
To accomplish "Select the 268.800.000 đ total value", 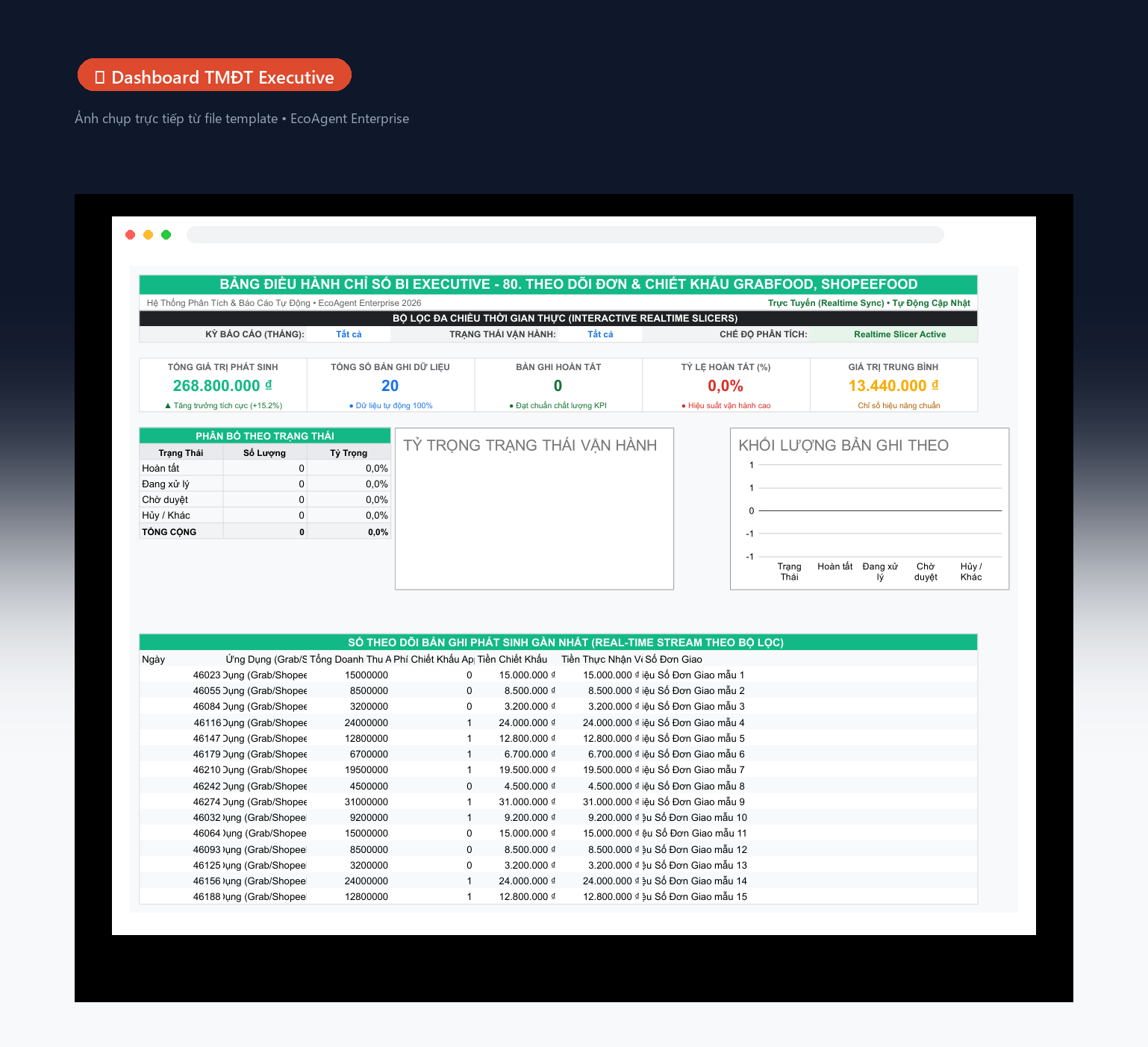I will click(222, 386).
